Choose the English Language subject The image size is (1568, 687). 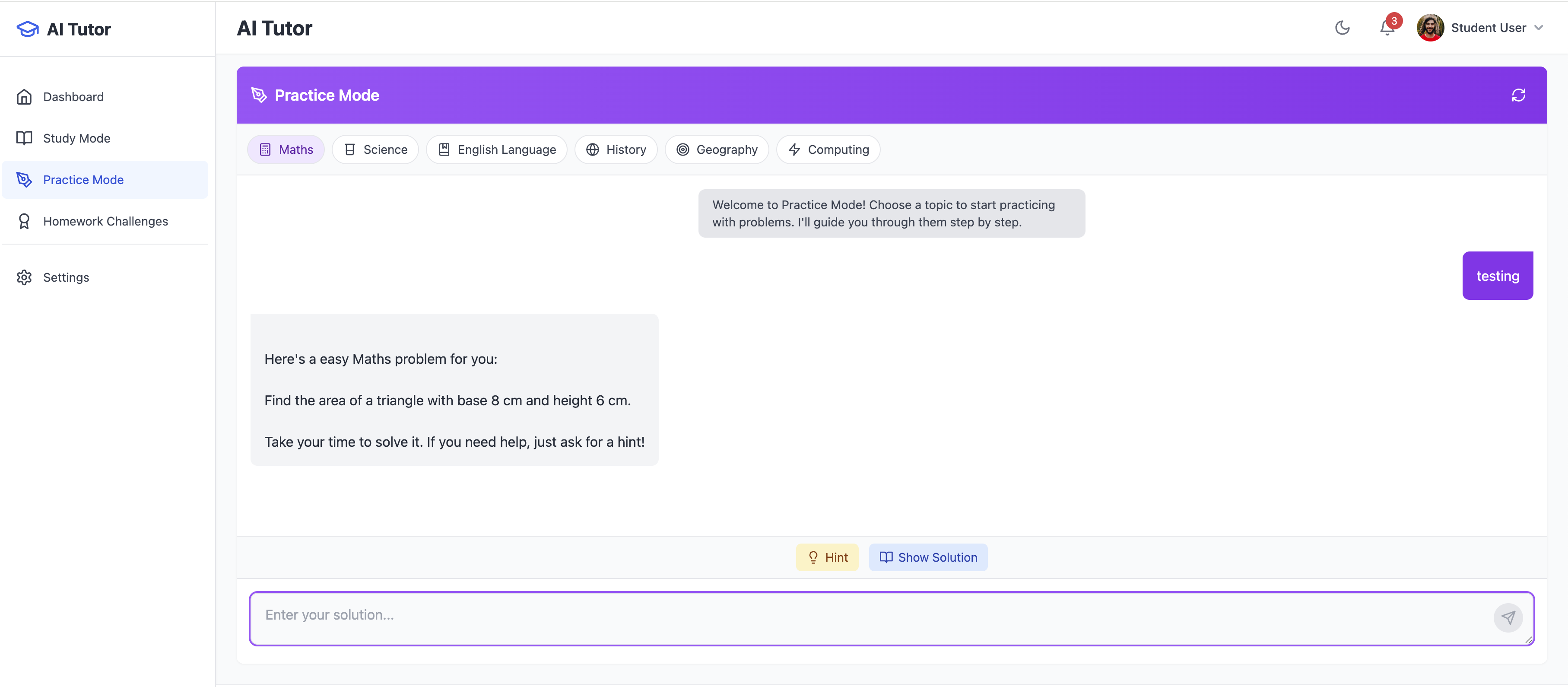pos(497,150)
